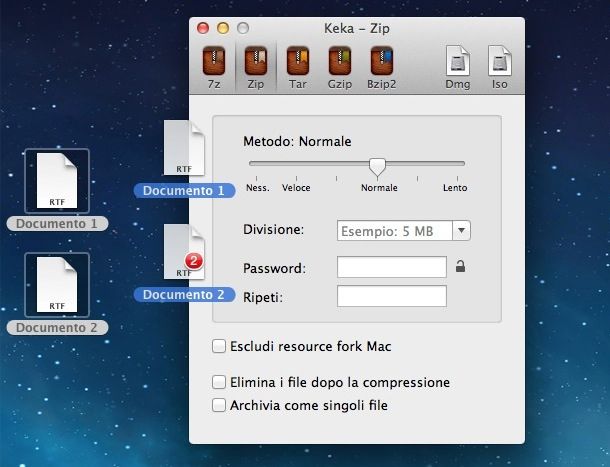Click the password lock icon
This screenshot has height=467, width=610.
460,267
